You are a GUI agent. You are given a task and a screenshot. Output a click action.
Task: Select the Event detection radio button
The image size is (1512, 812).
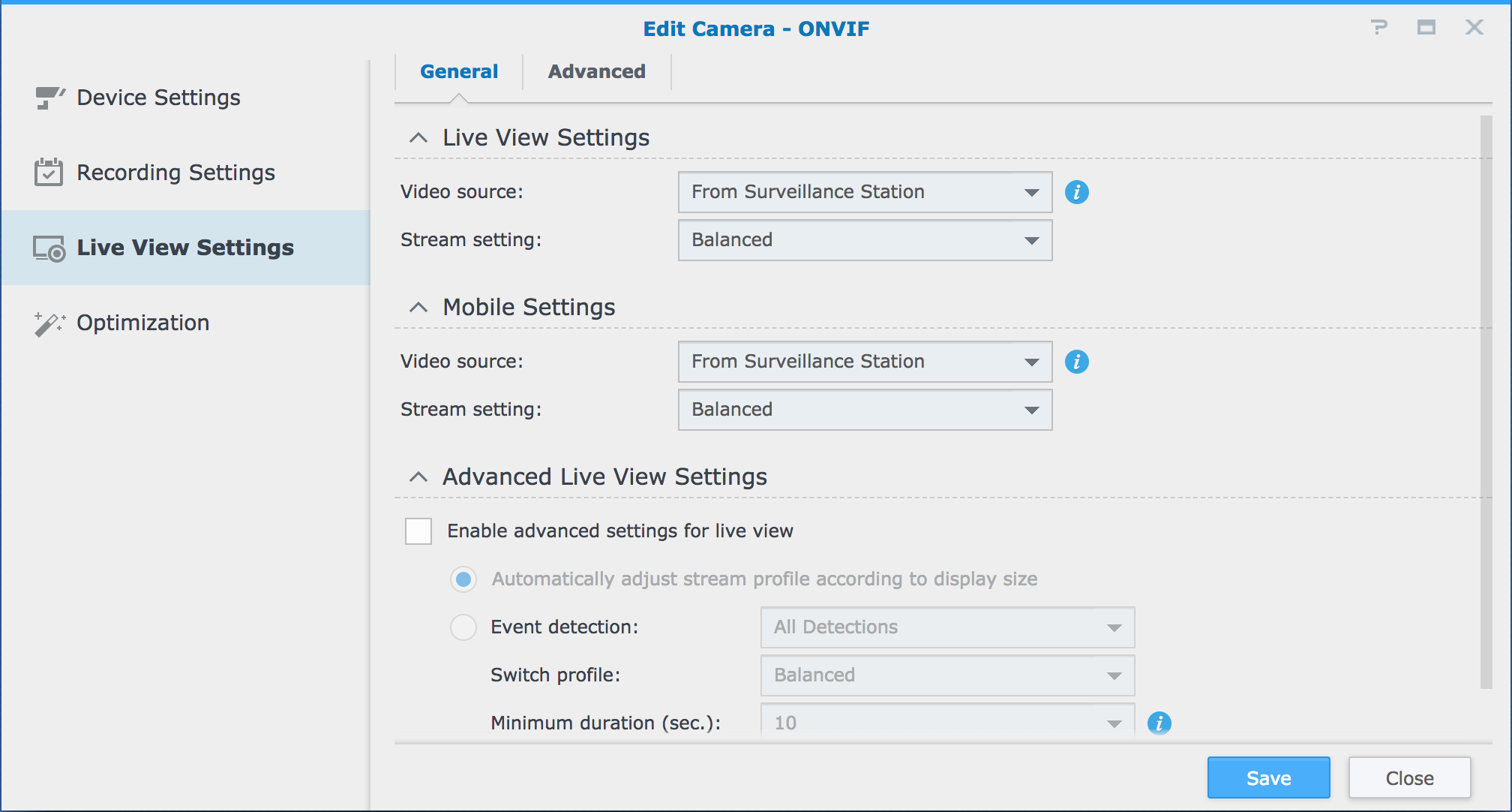tap(463, 627)
